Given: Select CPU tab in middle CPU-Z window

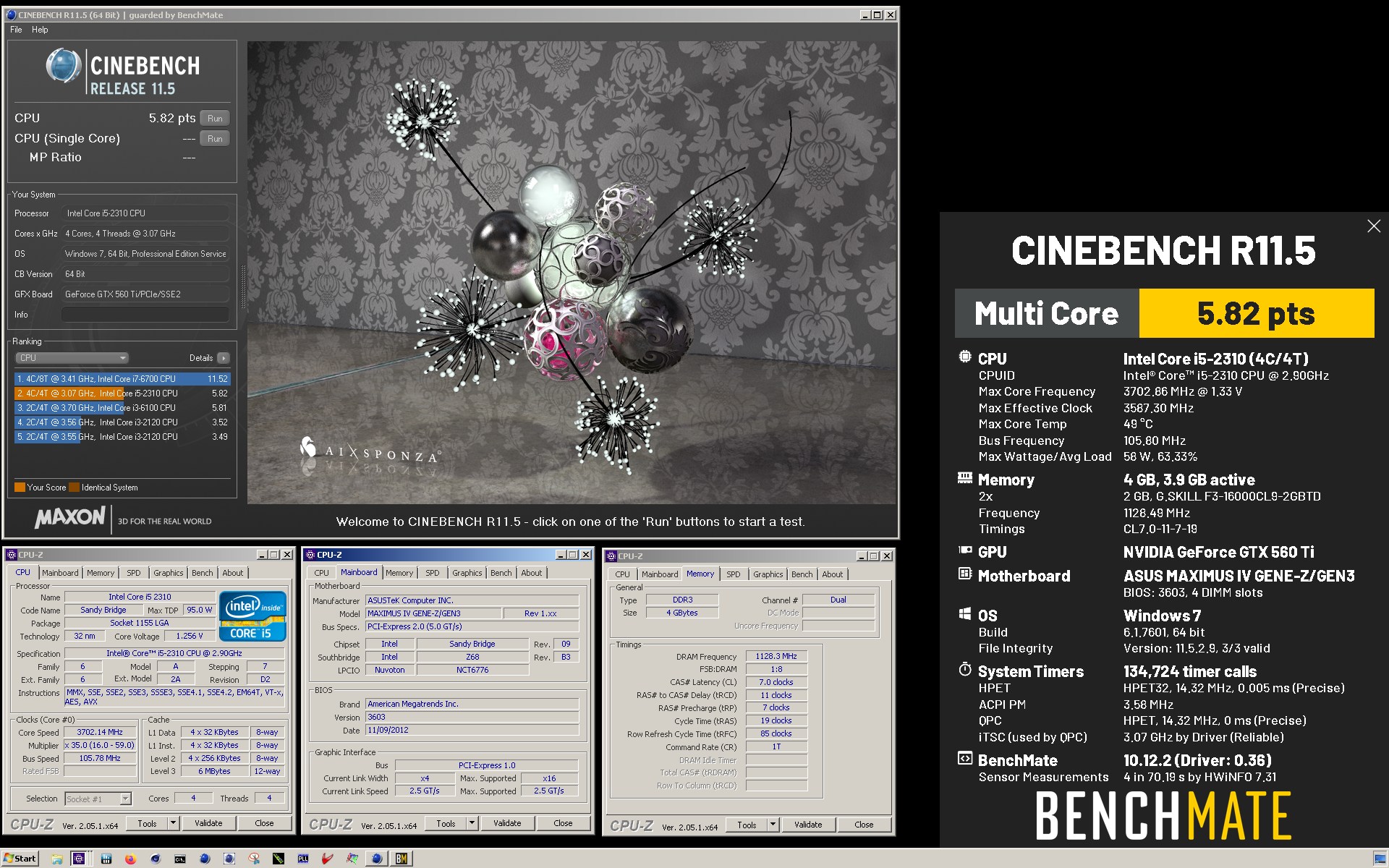Looking at the screenshot, I should point(321,573).
